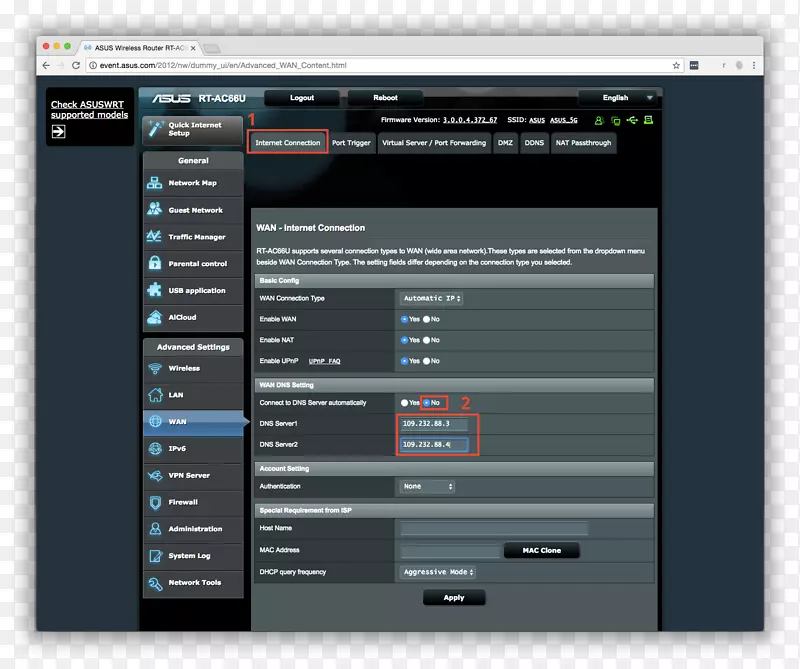Select the Traffic Manager graph icon
This screenshot has width=800, height=669.
155,236
